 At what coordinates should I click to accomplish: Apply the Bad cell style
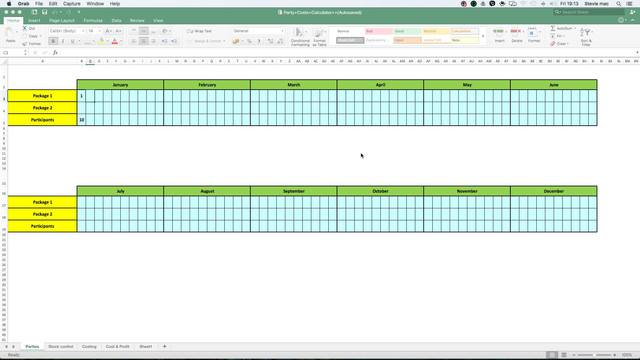[x=379, y=31]
